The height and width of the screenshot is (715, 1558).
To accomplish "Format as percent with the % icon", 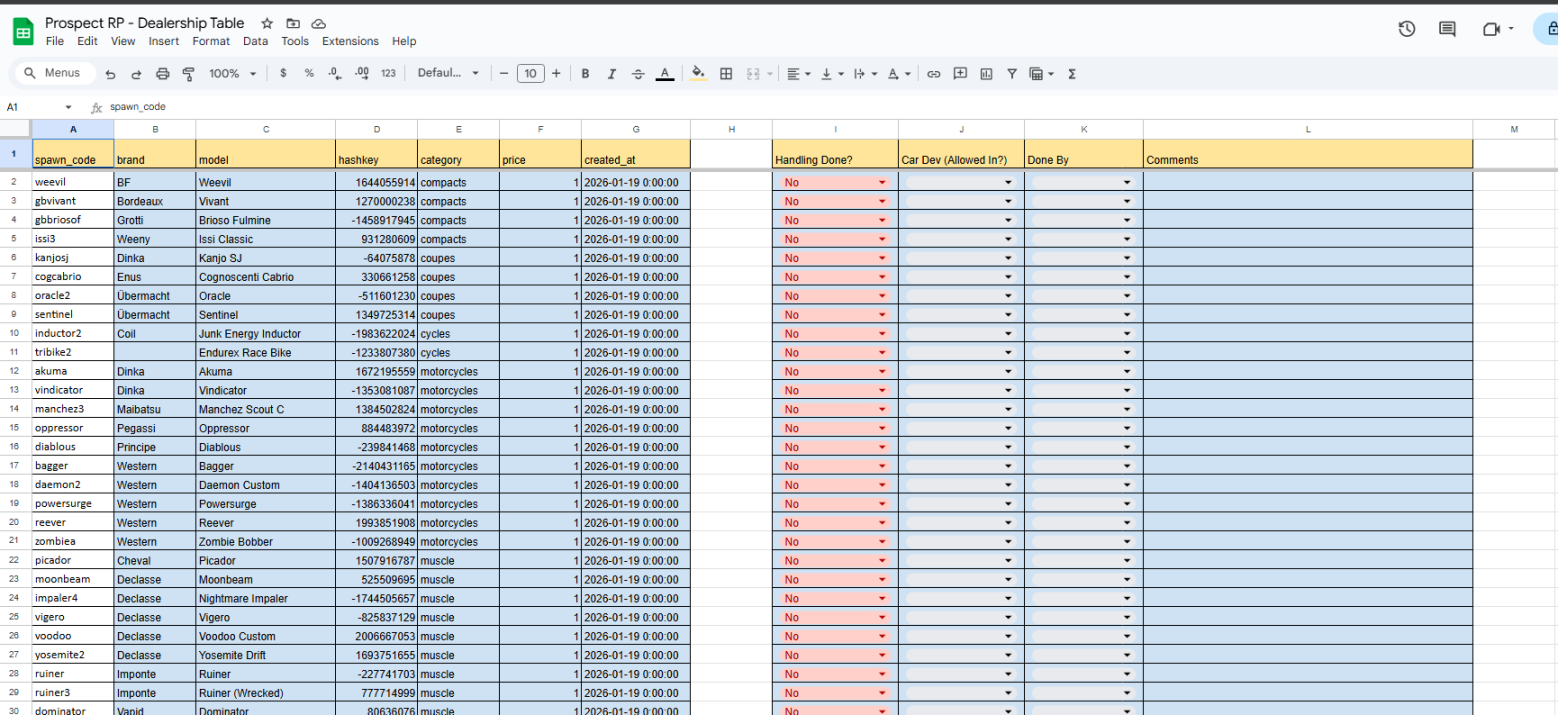I will pyautogui.click(x=309, y=74).
